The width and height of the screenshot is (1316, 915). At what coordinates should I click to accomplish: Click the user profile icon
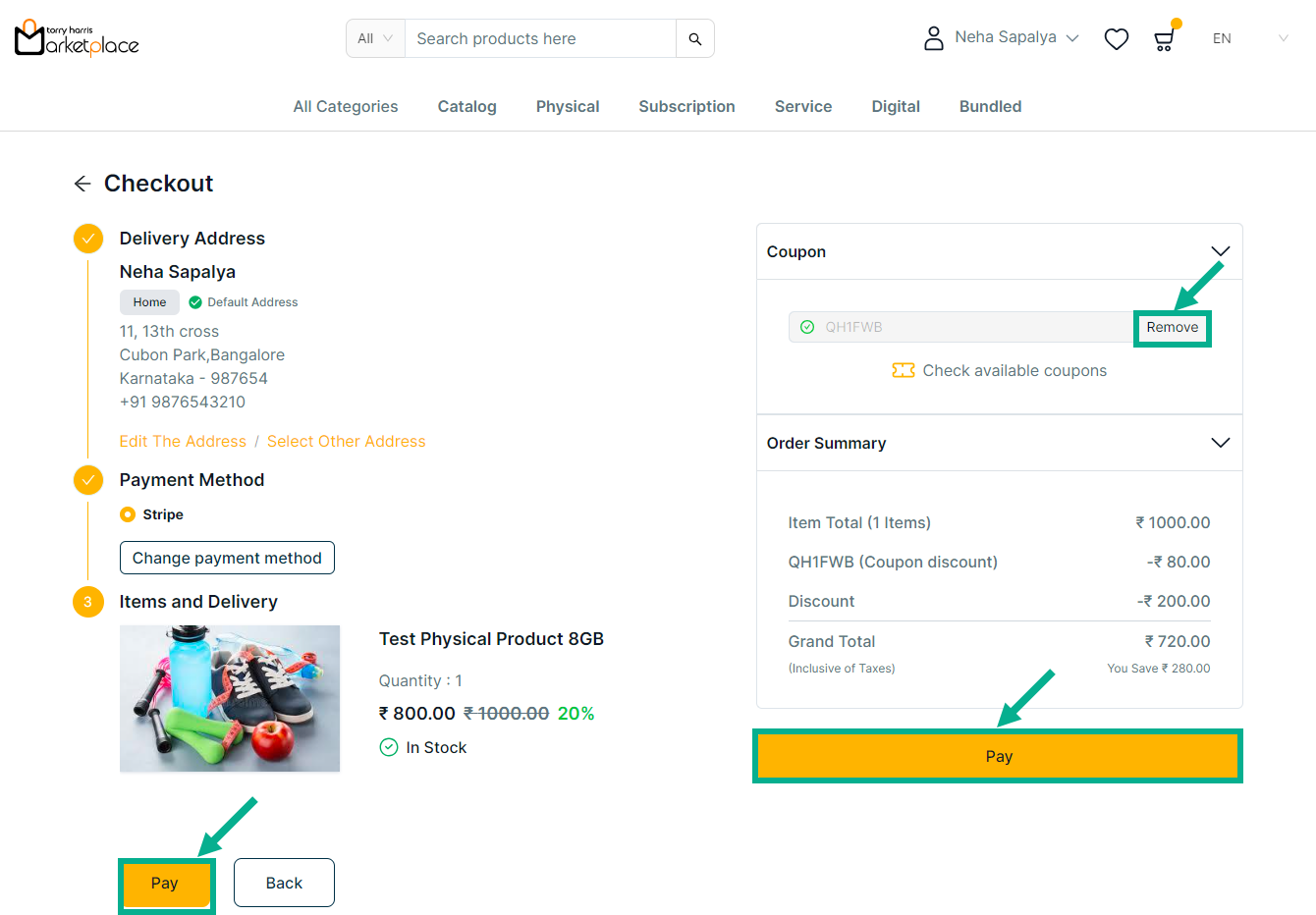pos(933,38)
